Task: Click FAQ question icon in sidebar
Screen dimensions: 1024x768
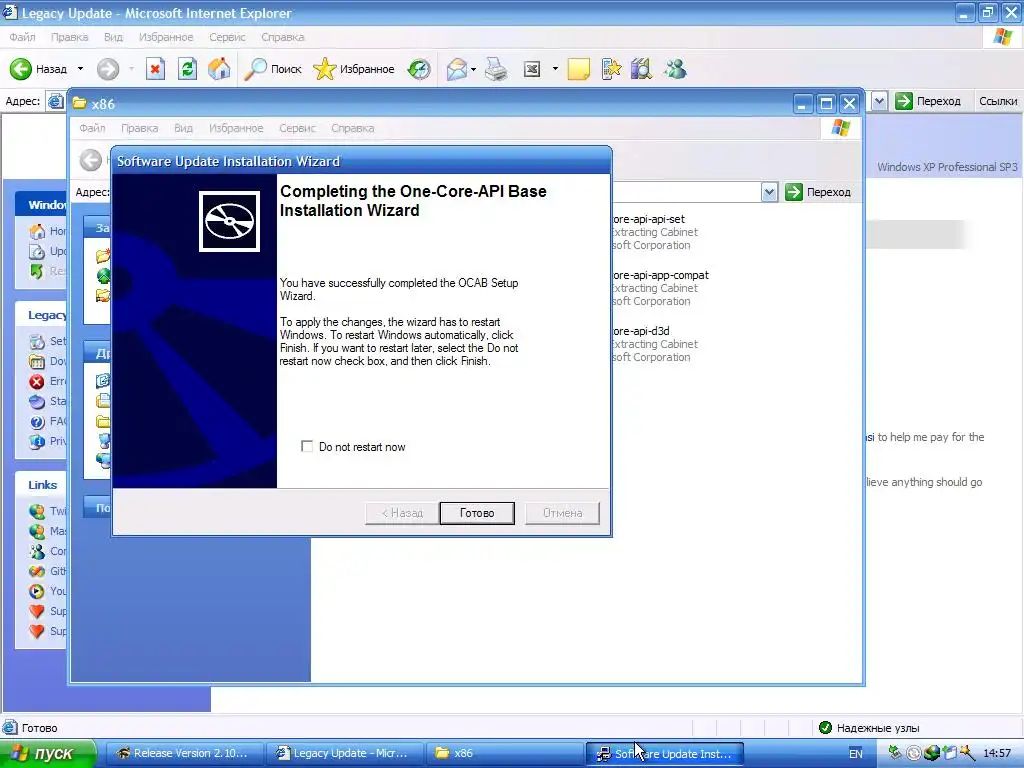Action: tap(37, 422)
